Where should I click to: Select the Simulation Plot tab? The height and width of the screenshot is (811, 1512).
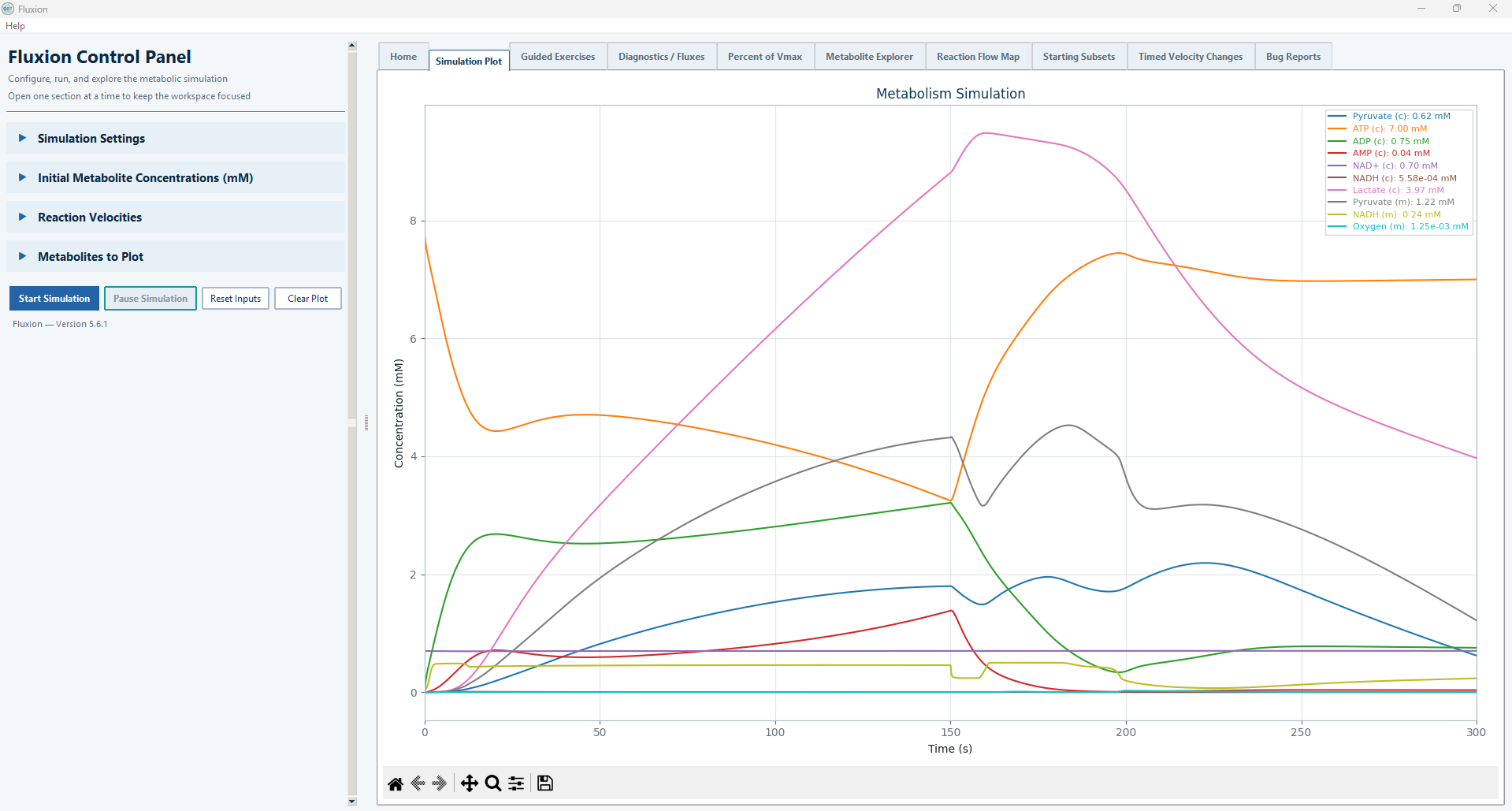tap(469, 61)
